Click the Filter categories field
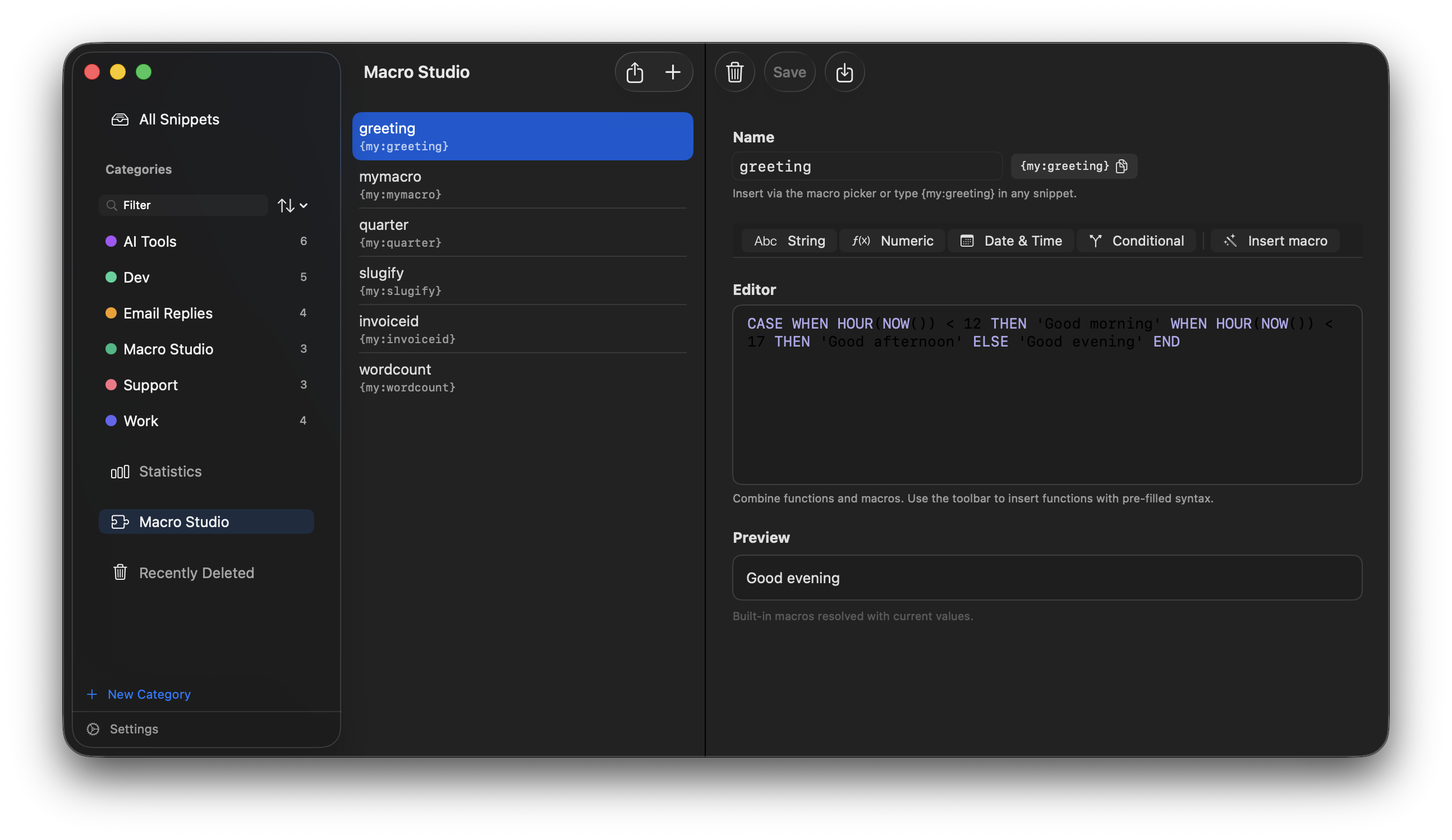Screen dimensions: 1452x840 tap(183, 206)
